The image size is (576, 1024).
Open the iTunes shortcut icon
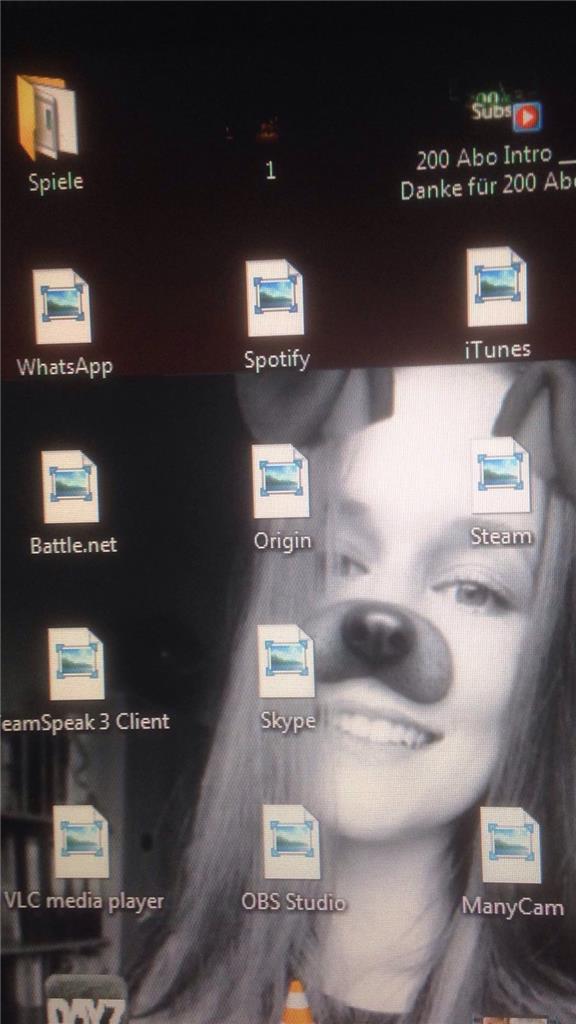tap(497, 287)
